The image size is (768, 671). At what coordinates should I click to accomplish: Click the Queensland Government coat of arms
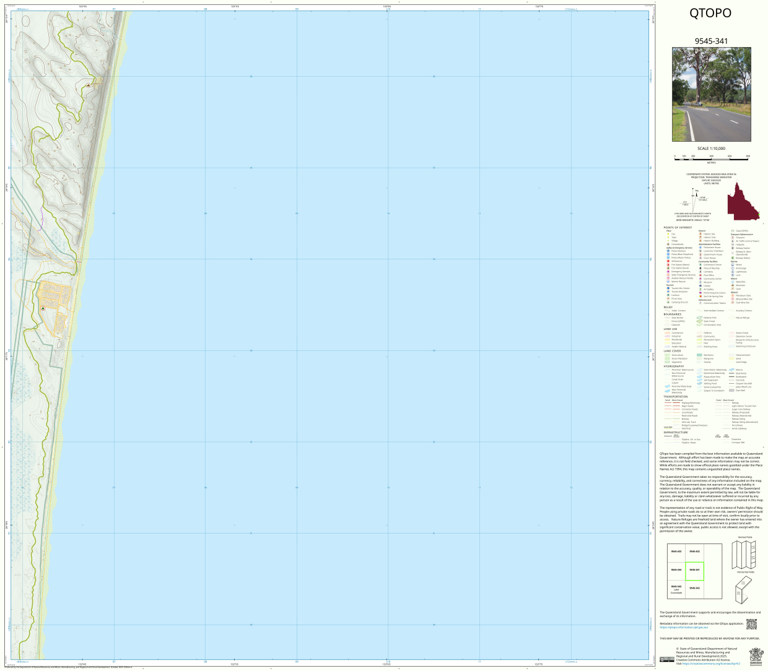pyautogui.click(x=756, y=656)
